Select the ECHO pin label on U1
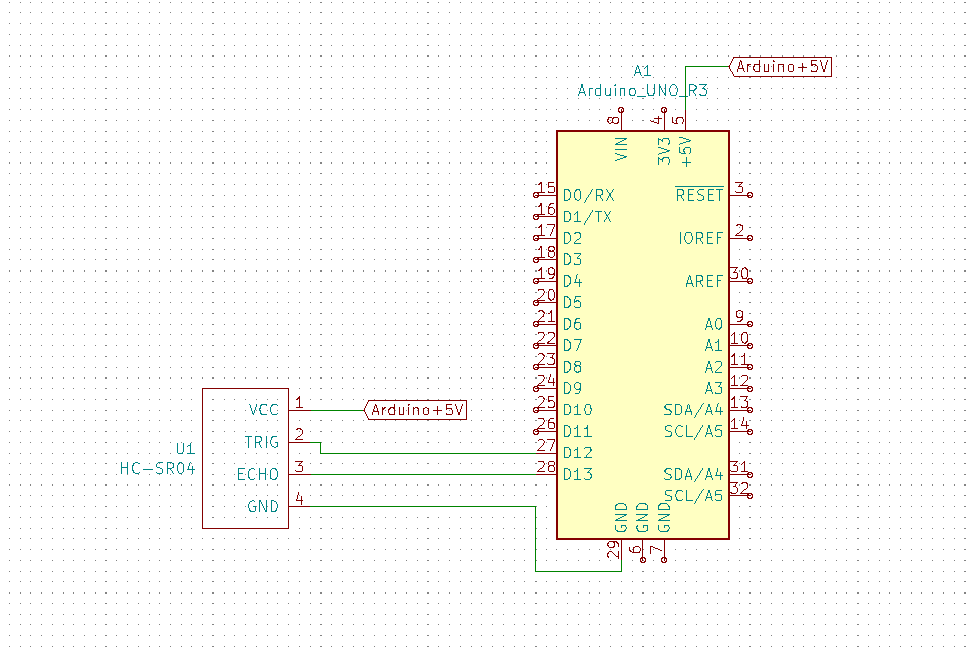 coord(260,474)
